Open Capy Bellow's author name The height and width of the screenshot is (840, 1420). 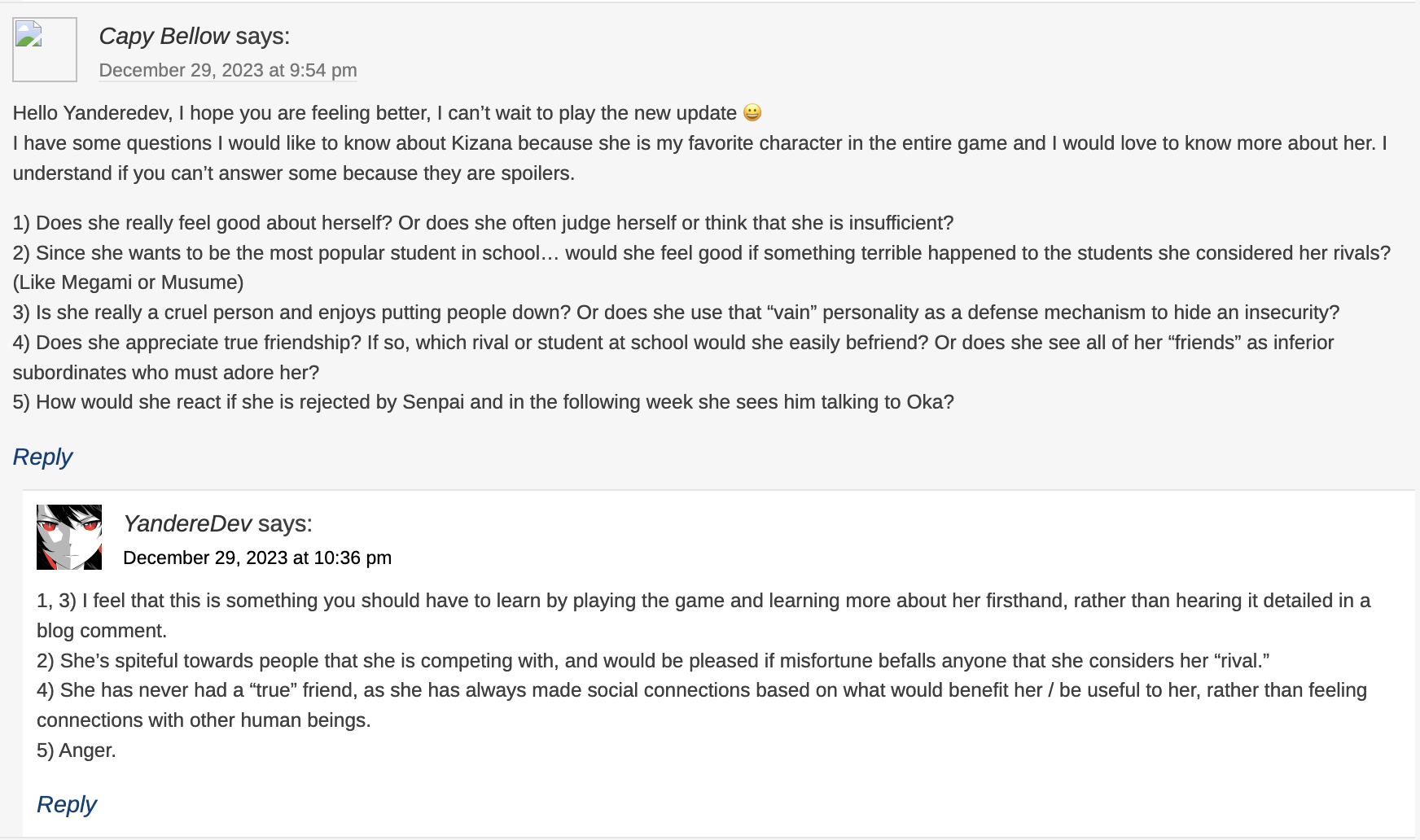tap(164, 37)
